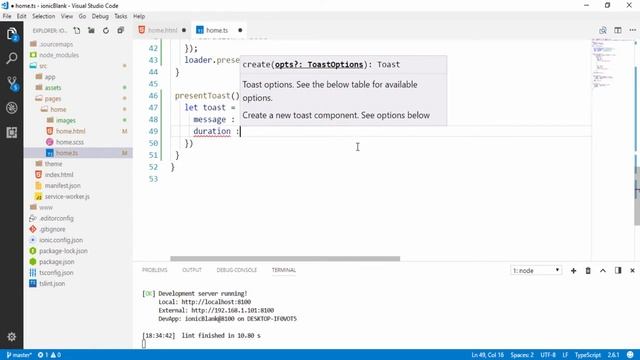Switch to the Debug Console tab
The image size is (640, 360).
[237, 270]
